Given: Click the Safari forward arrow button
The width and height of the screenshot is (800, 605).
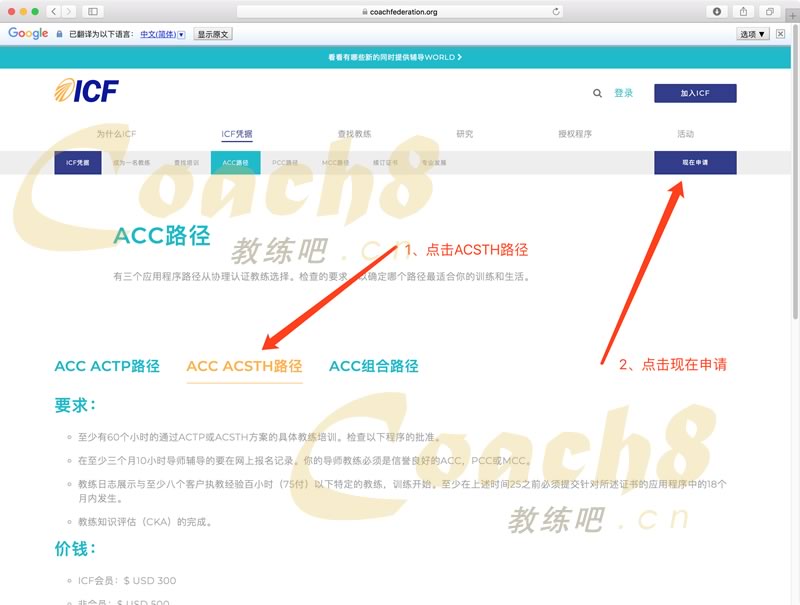Looking at the screenshot, I should tap(68, 11).
